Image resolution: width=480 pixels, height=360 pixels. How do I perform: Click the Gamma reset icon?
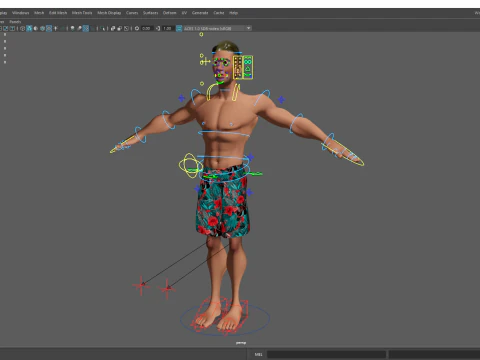[158, 28]
